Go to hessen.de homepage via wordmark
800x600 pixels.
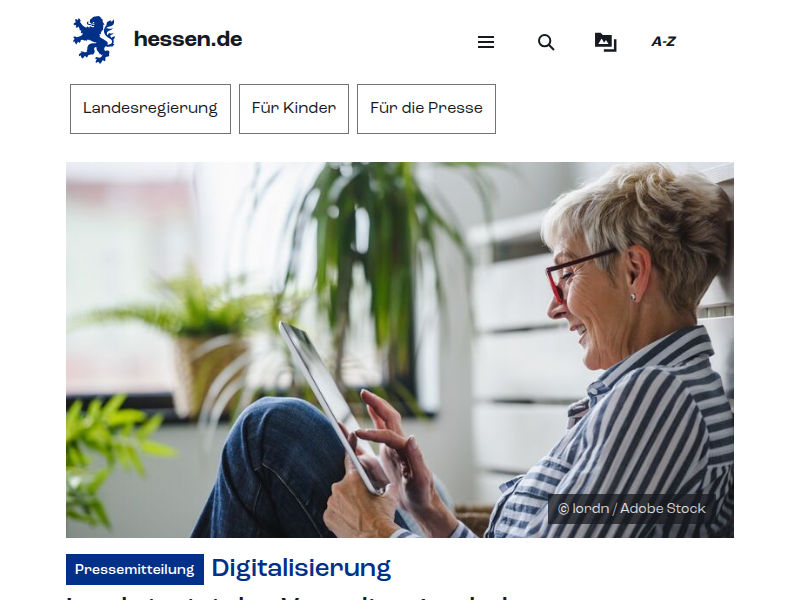click(x=188, y=39)
